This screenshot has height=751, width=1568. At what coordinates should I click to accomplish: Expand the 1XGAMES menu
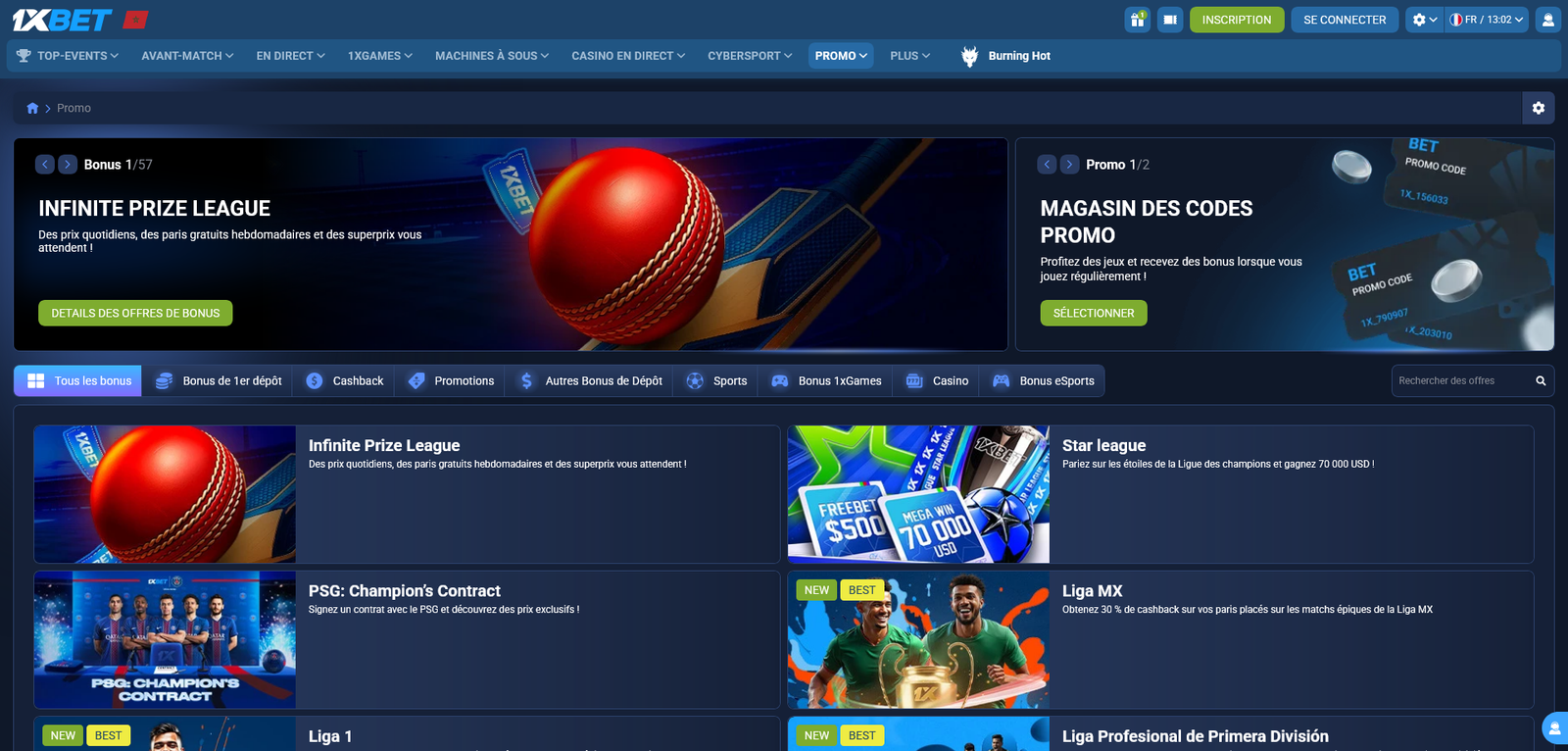[380, 56]
